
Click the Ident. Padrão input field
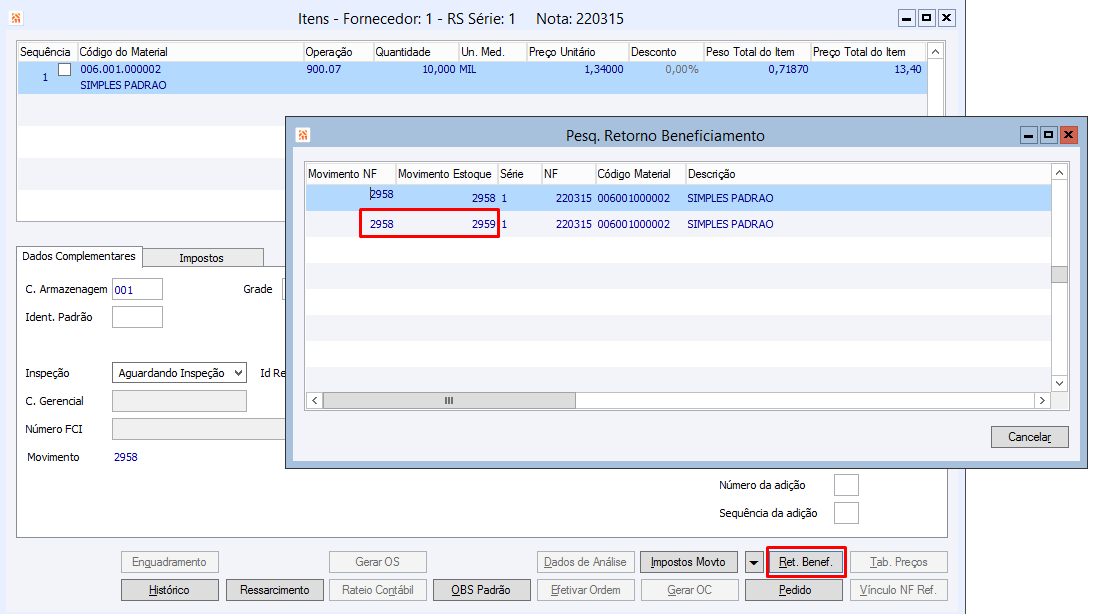[138, 317]
